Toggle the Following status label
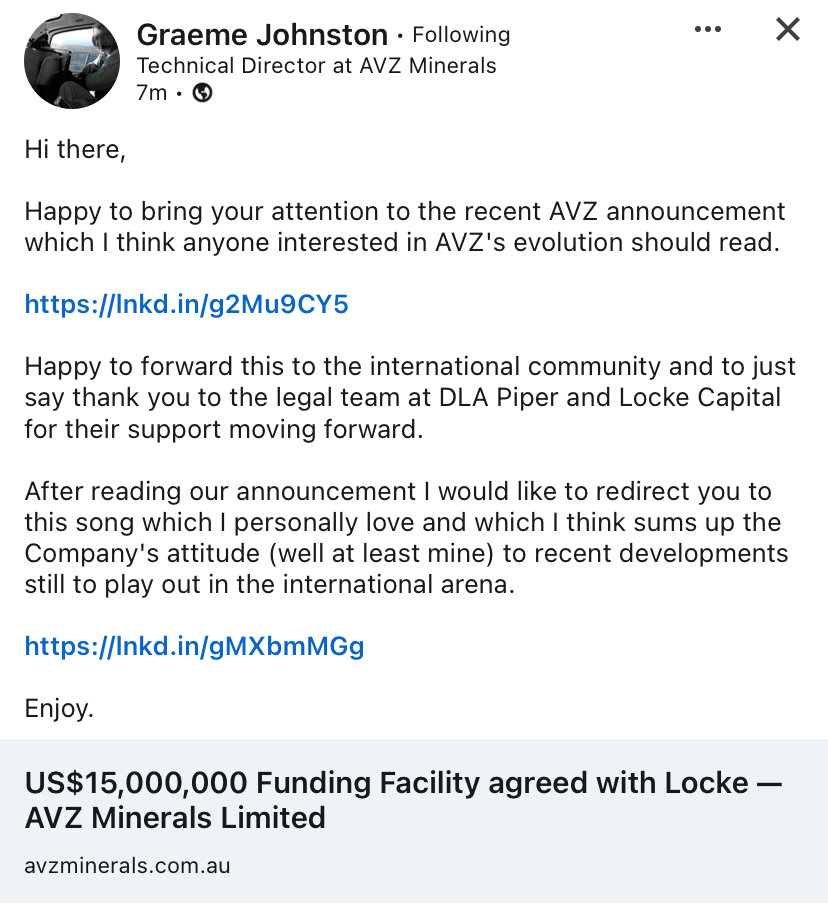 coord(461,35)
